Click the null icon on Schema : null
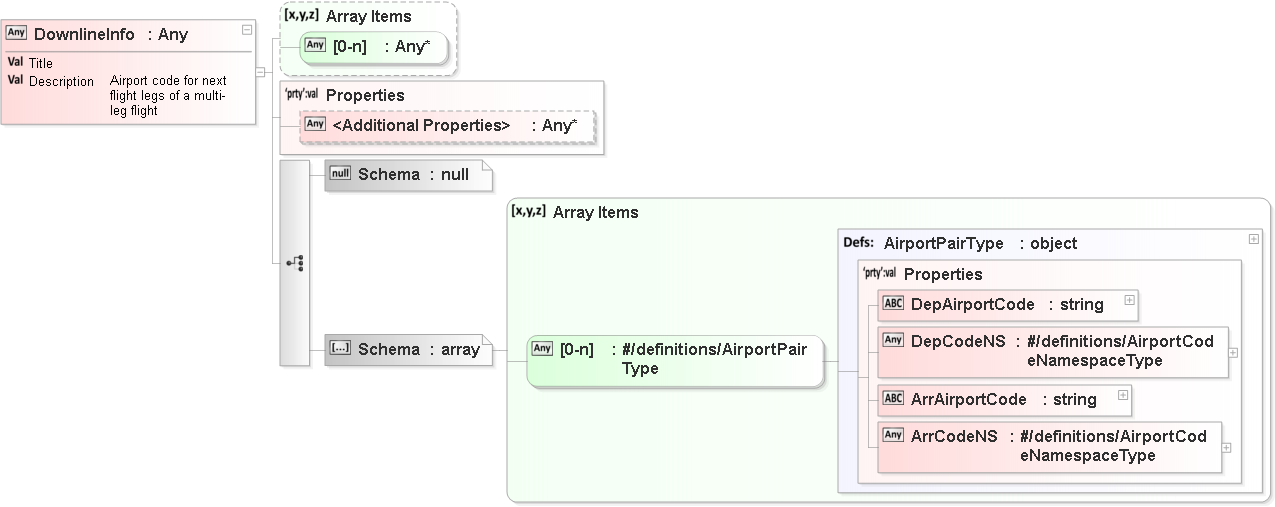Viewport: 1275px width, 507px height. pyautogui.click(x=341, y=173)
